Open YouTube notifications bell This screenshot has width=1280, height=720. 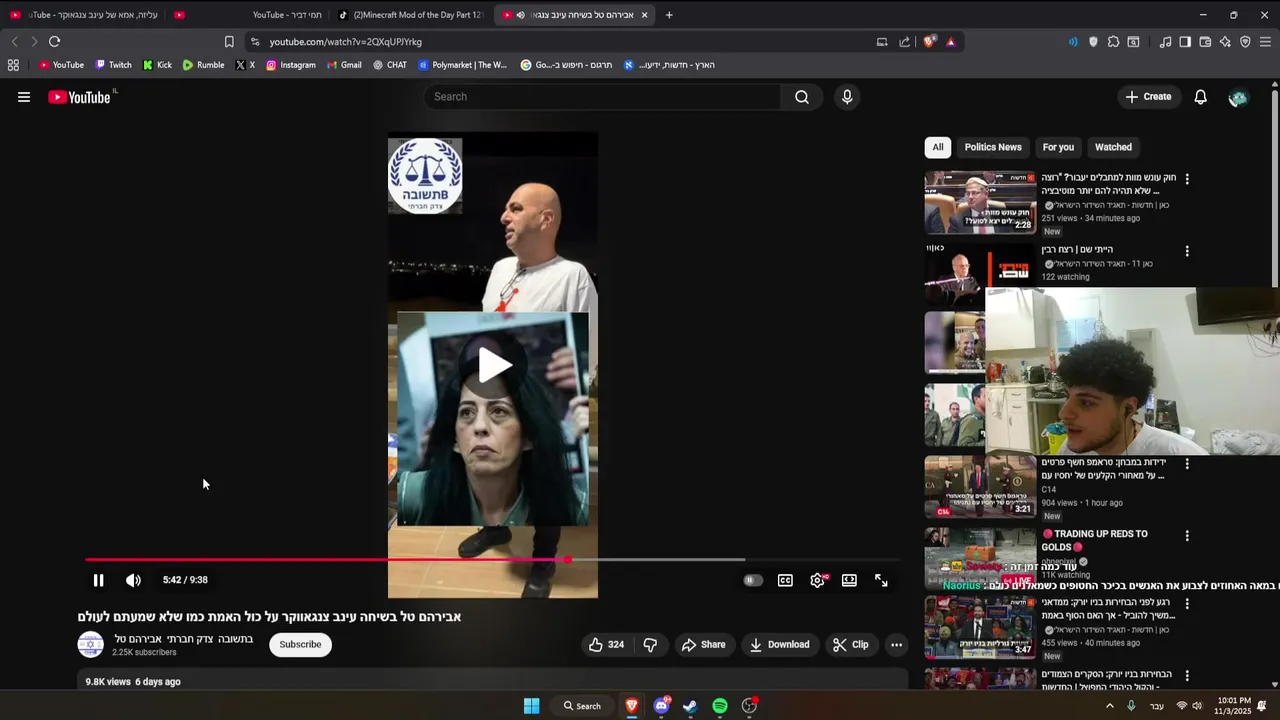1201,97
